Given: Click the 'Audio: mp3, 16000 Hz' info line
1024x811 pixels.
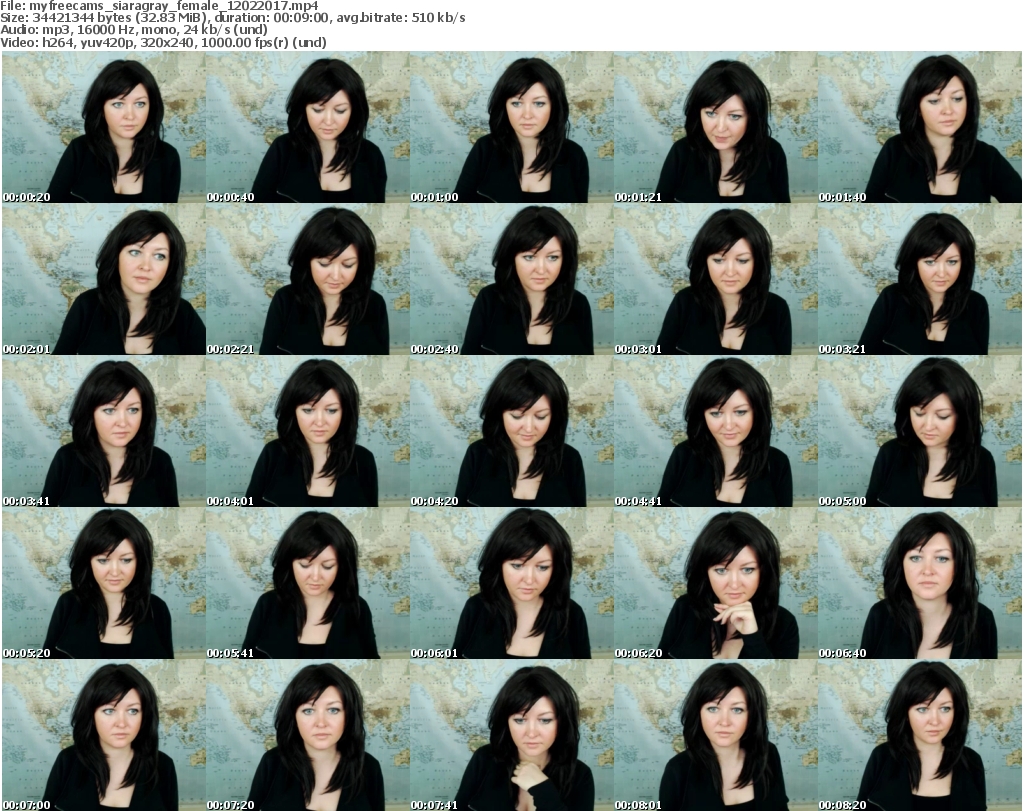Looking at the screenshot, I should [x=134, y=30].
